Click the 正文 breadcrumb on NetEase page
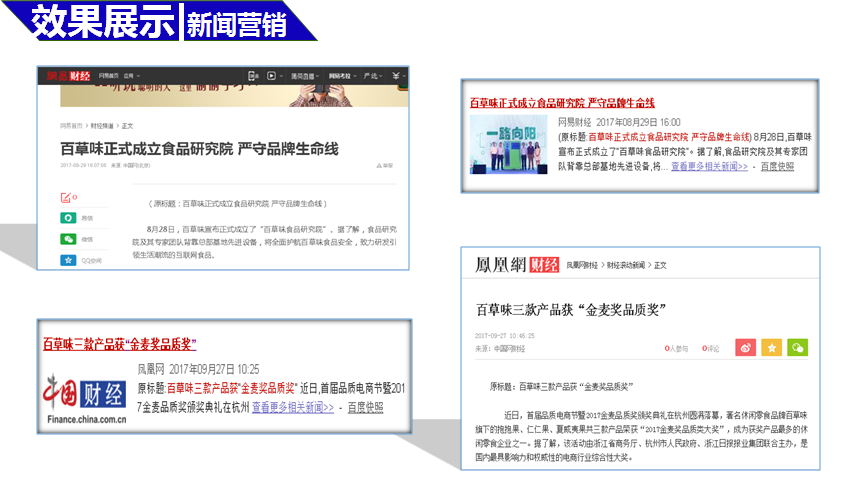Screen dimensions: 852x480 tap(127, 126)
